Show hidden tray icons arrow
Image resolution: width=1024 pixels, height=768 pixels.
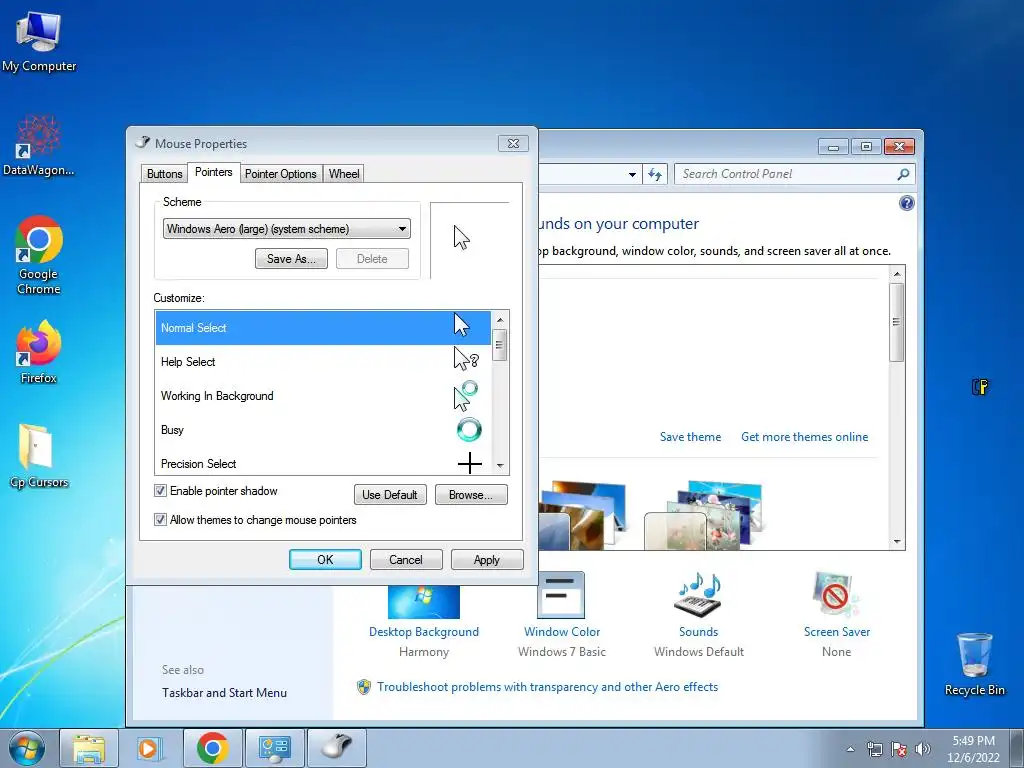[850, 749]
